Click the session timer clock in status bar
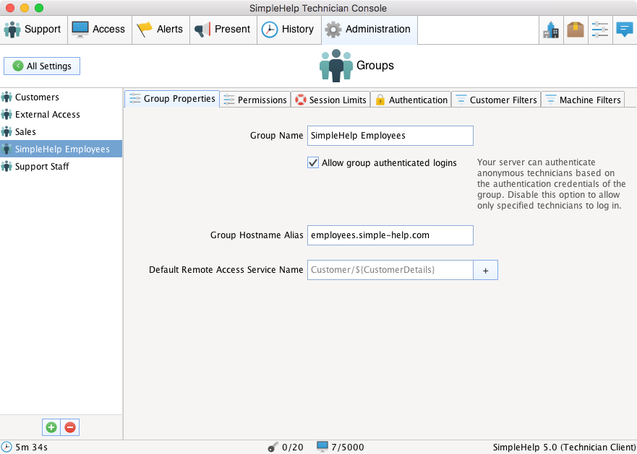The height and width of the screenshot is (454, 637). 6,447
